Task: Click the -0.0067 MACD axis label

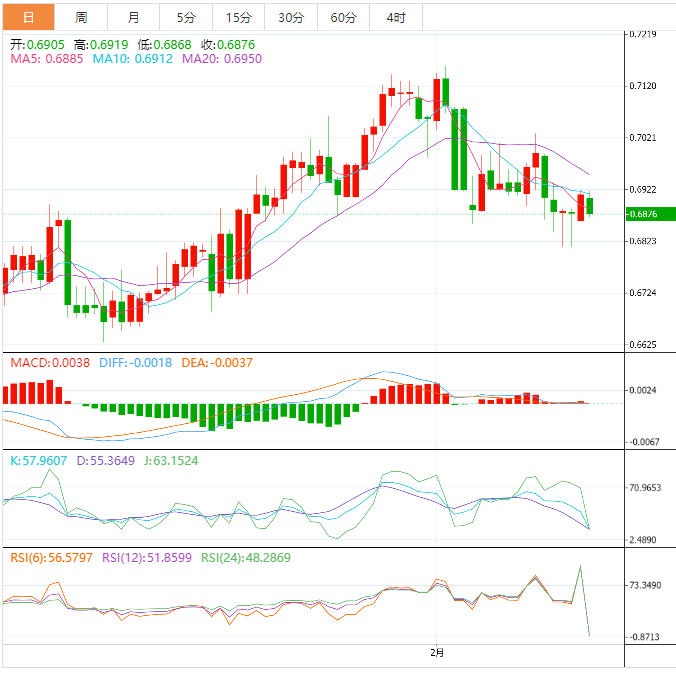Action: [x=644, y=442]
